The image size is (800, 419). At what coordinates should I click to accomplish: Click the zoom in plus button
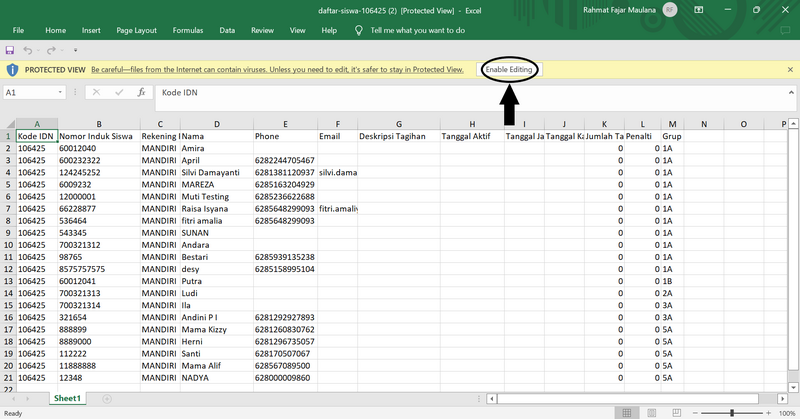click(x=769, y=412)
